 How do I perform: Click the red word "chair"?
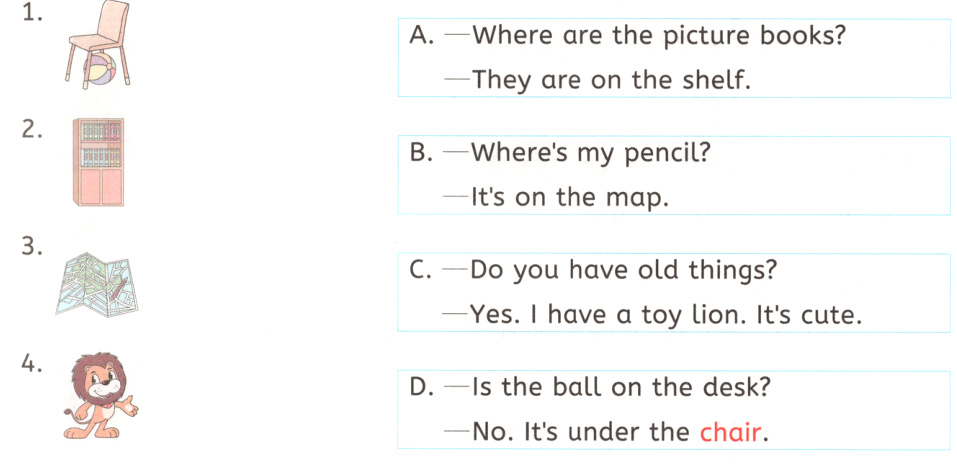[731, 433]
